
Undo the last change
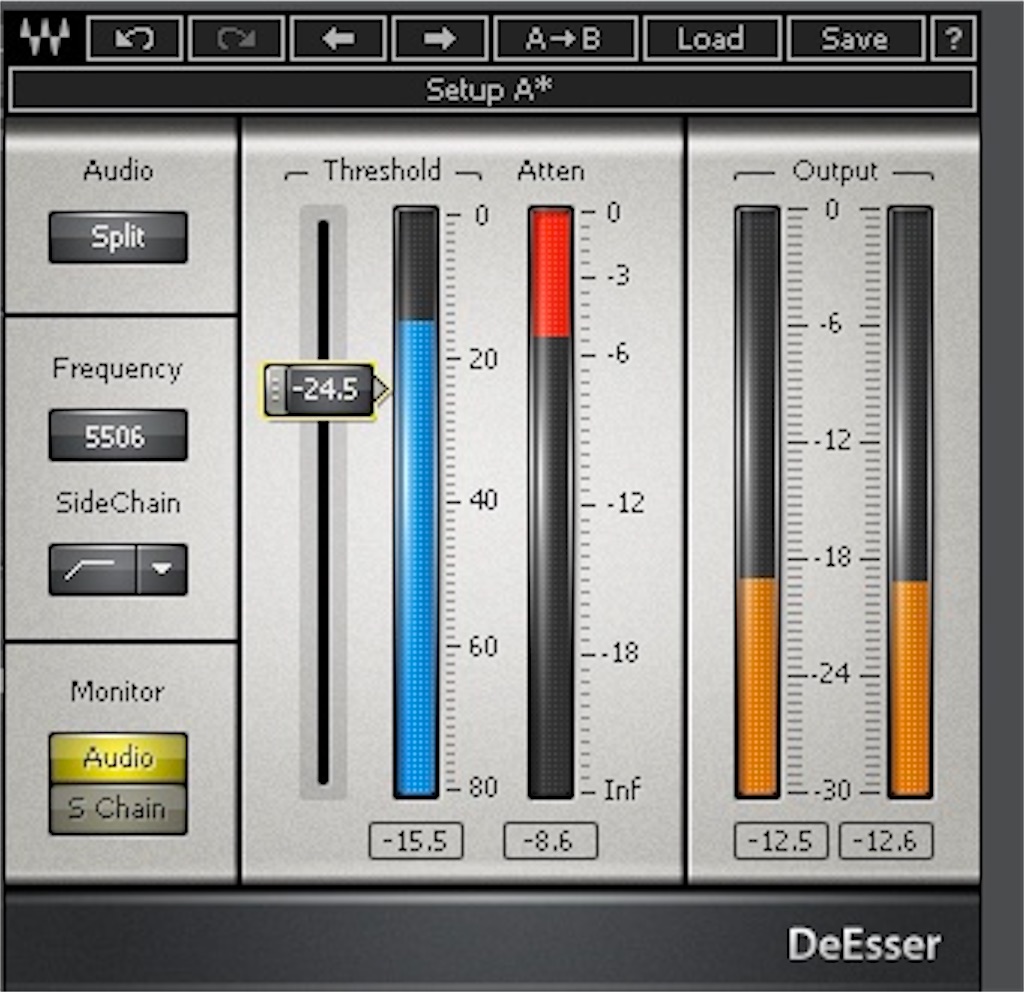tap(135, 39)
